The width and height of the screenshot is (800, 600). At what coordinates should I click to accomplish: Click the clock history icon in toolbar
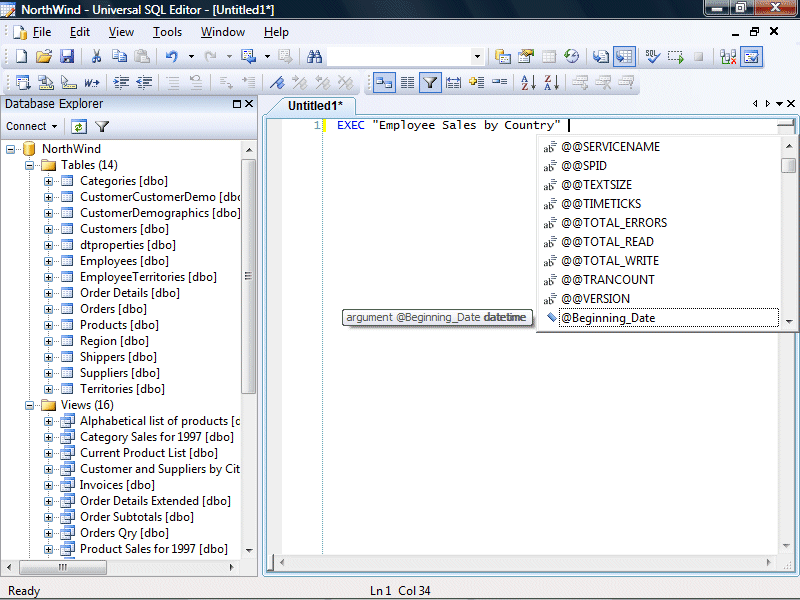[572, 56]
